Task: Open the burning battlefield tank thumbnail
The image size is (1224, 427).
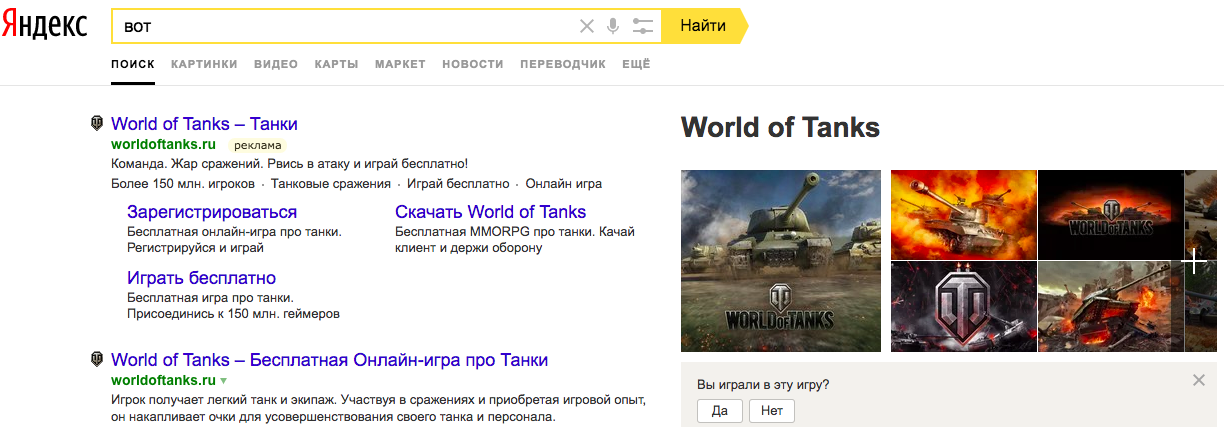Action: (x=1110, y=306)
